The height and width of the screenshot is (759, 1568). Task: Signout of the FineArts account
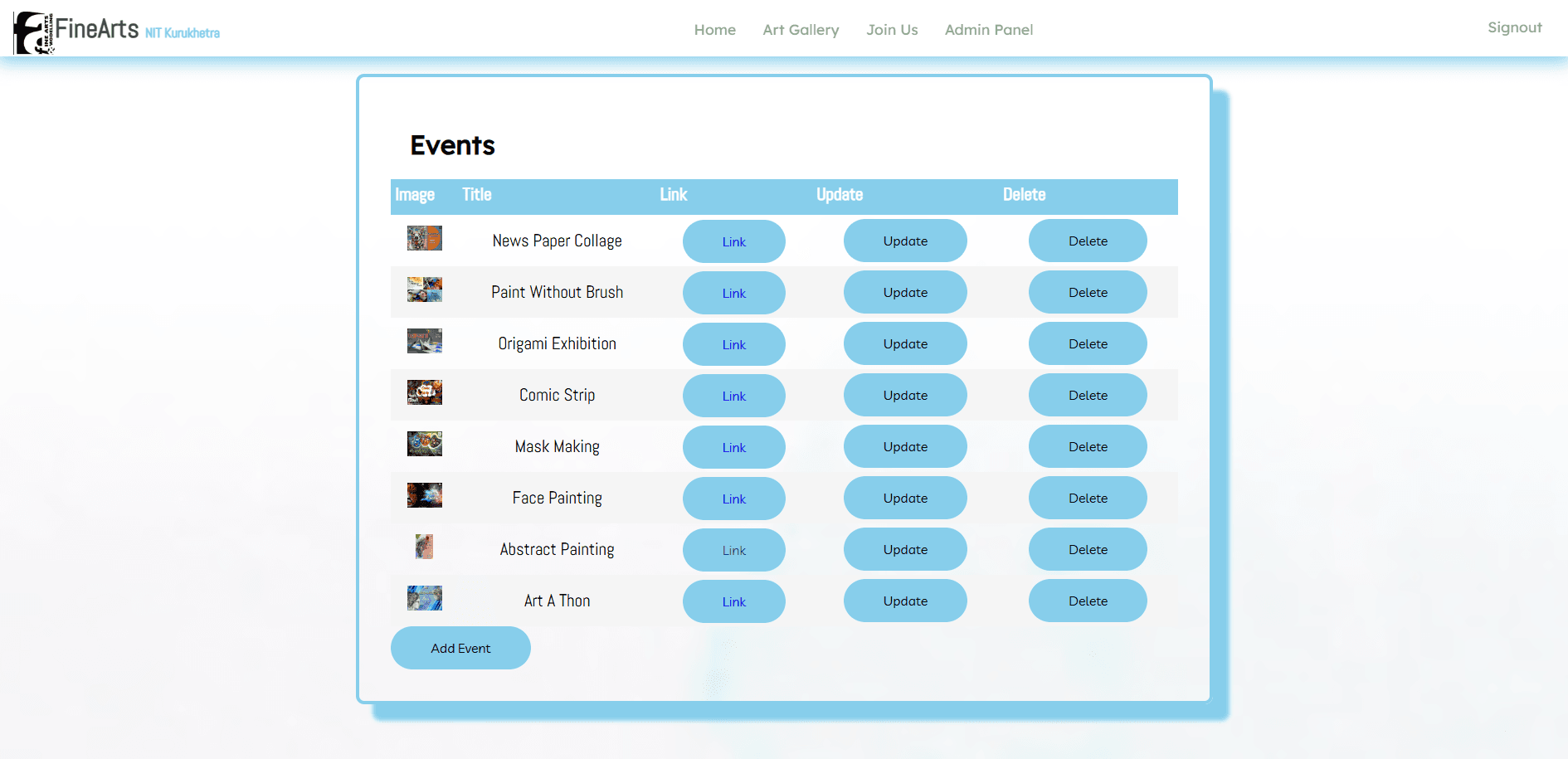click(1514, 27)
